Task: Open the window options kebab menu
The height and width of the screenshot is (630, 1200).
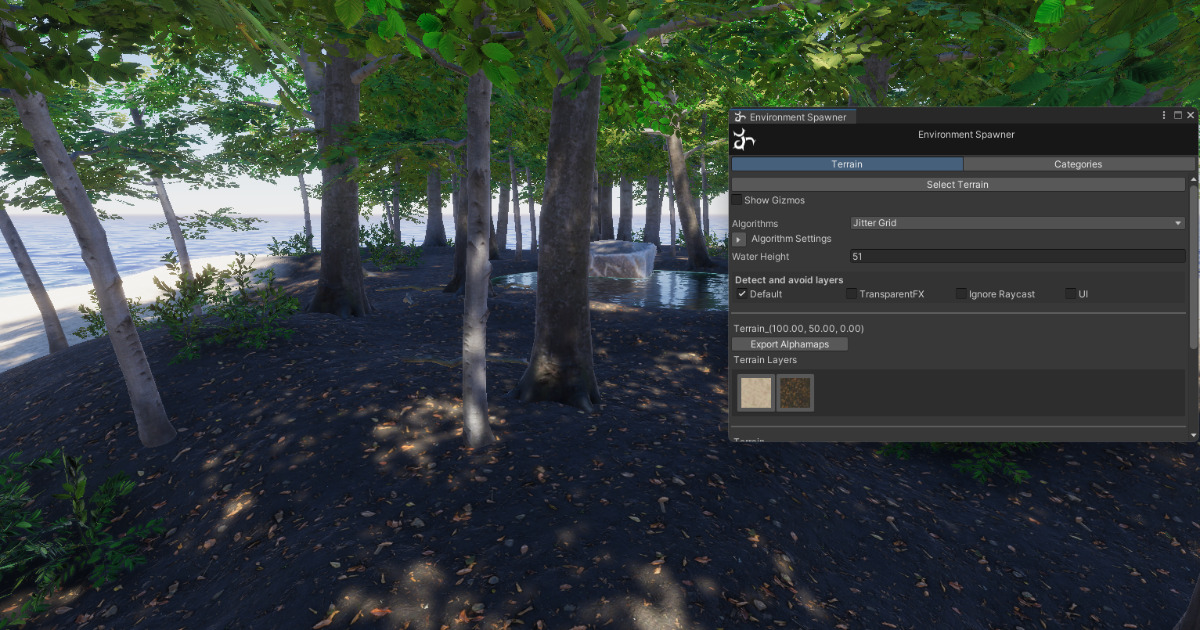Action: pyautogui.click(x=1163, y=115)
